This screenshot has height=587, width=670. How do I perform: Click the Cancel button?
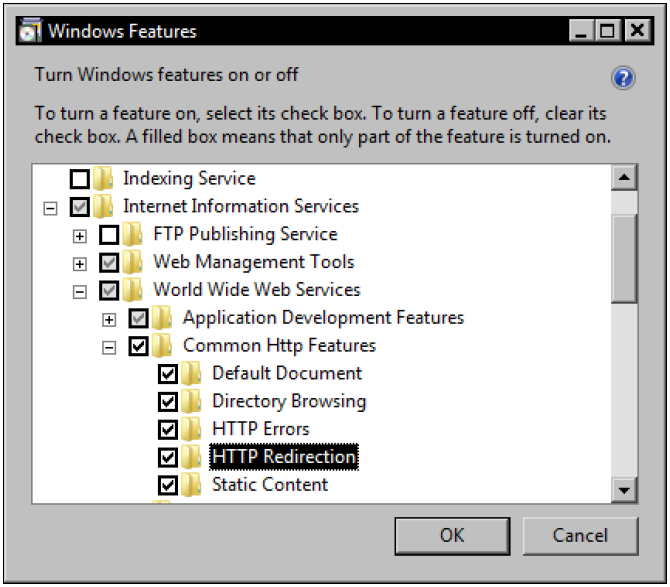[x=580, y=536]
